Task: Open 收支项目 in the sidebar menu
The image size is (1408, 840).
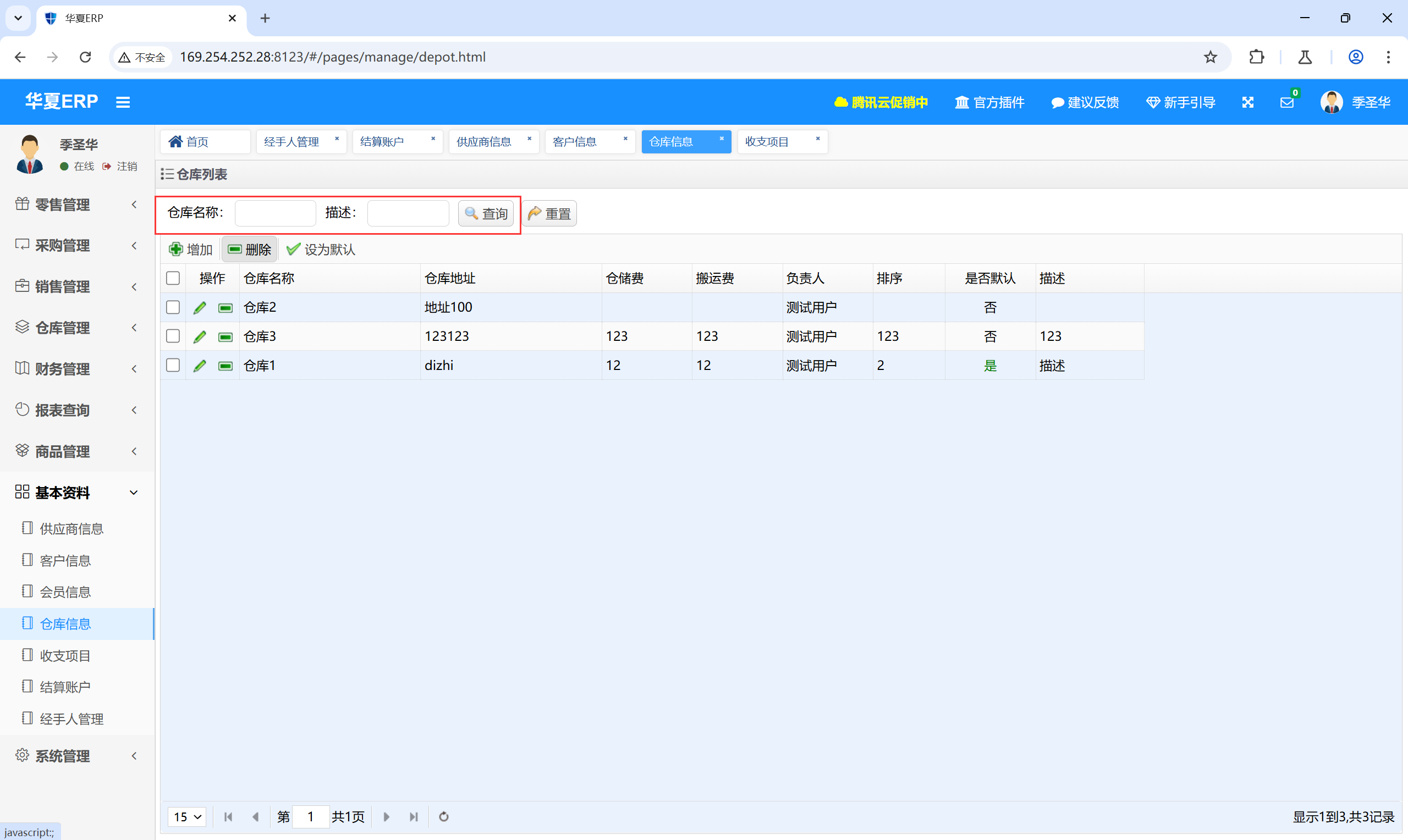Action: [x=65, y=655]
